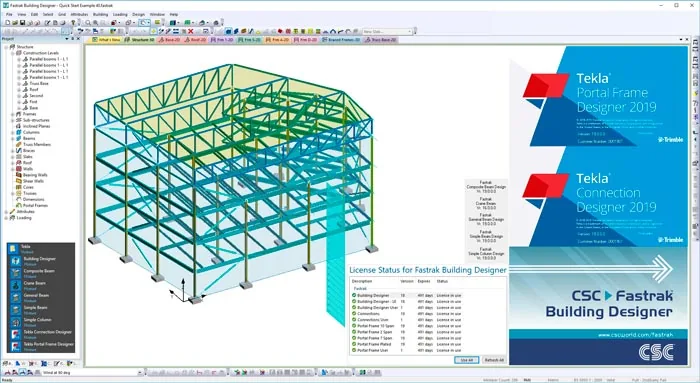The width and height of the screenshot is (700, 383).
Task: Switch to the Structure 3D tab
Action: coord(139,40)
